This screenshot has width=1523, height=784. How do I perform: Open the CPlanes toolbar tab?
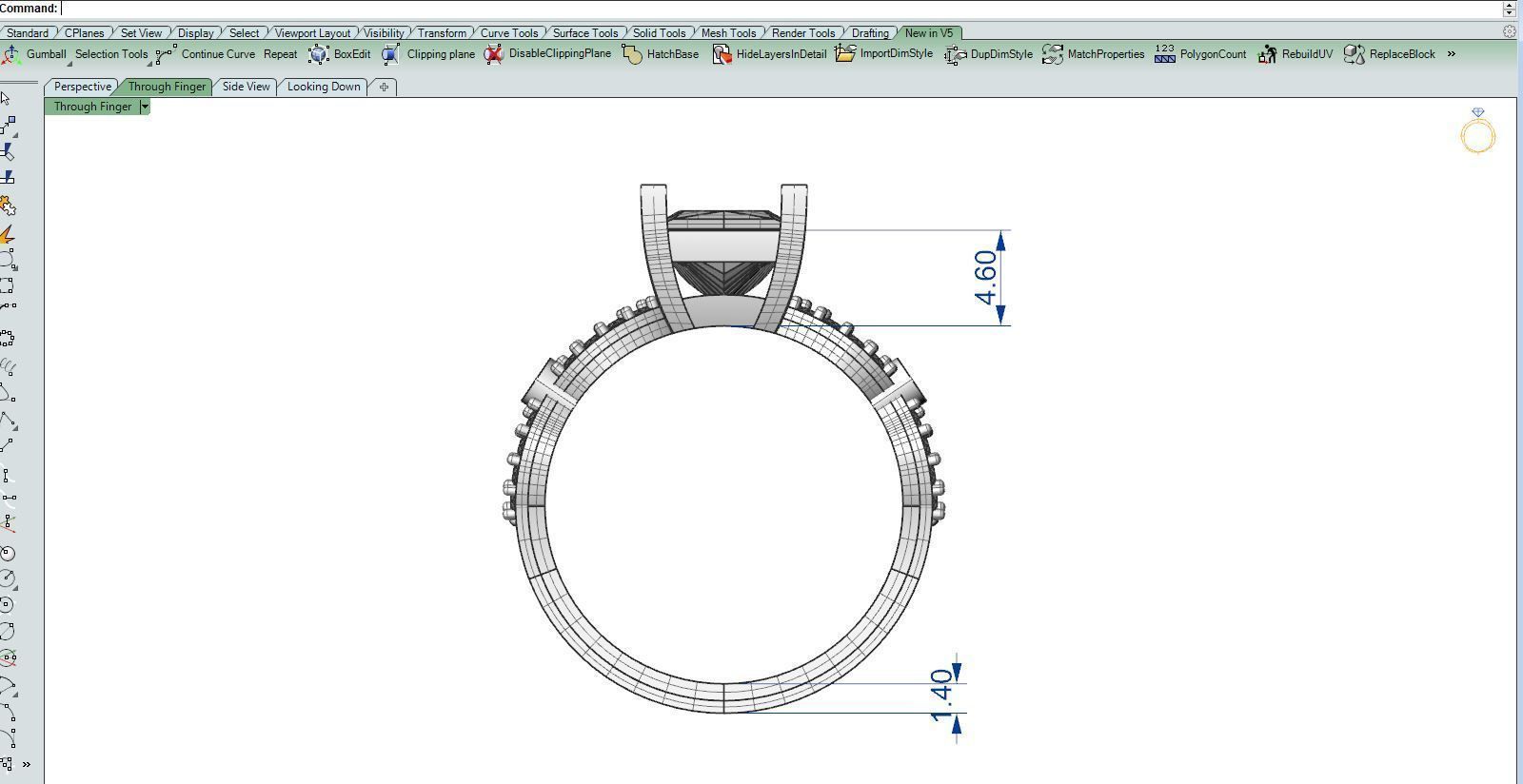[84, 32]
